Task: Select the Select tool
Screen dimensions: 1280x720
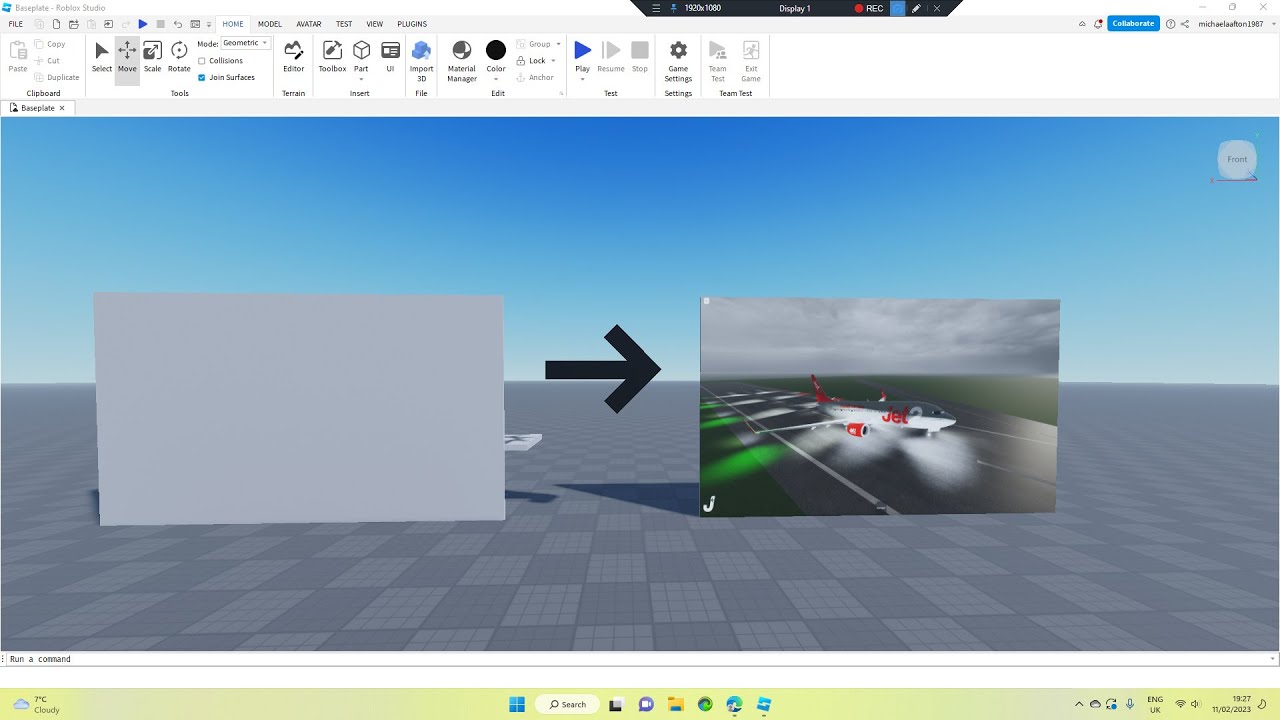Action: tap(102, 57)
